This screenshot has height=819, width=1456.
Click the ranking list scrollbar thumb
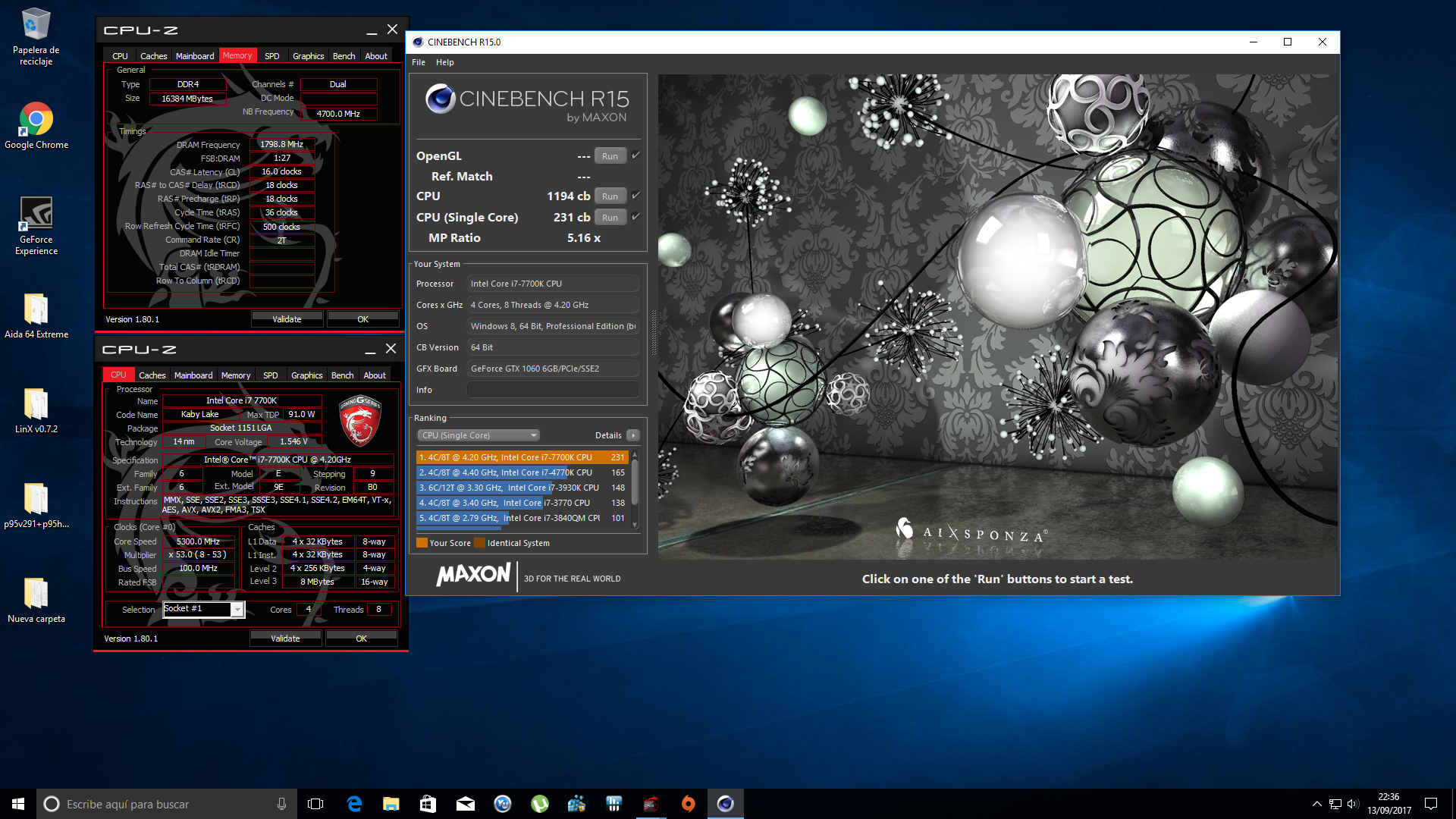(x=635, y=481)
